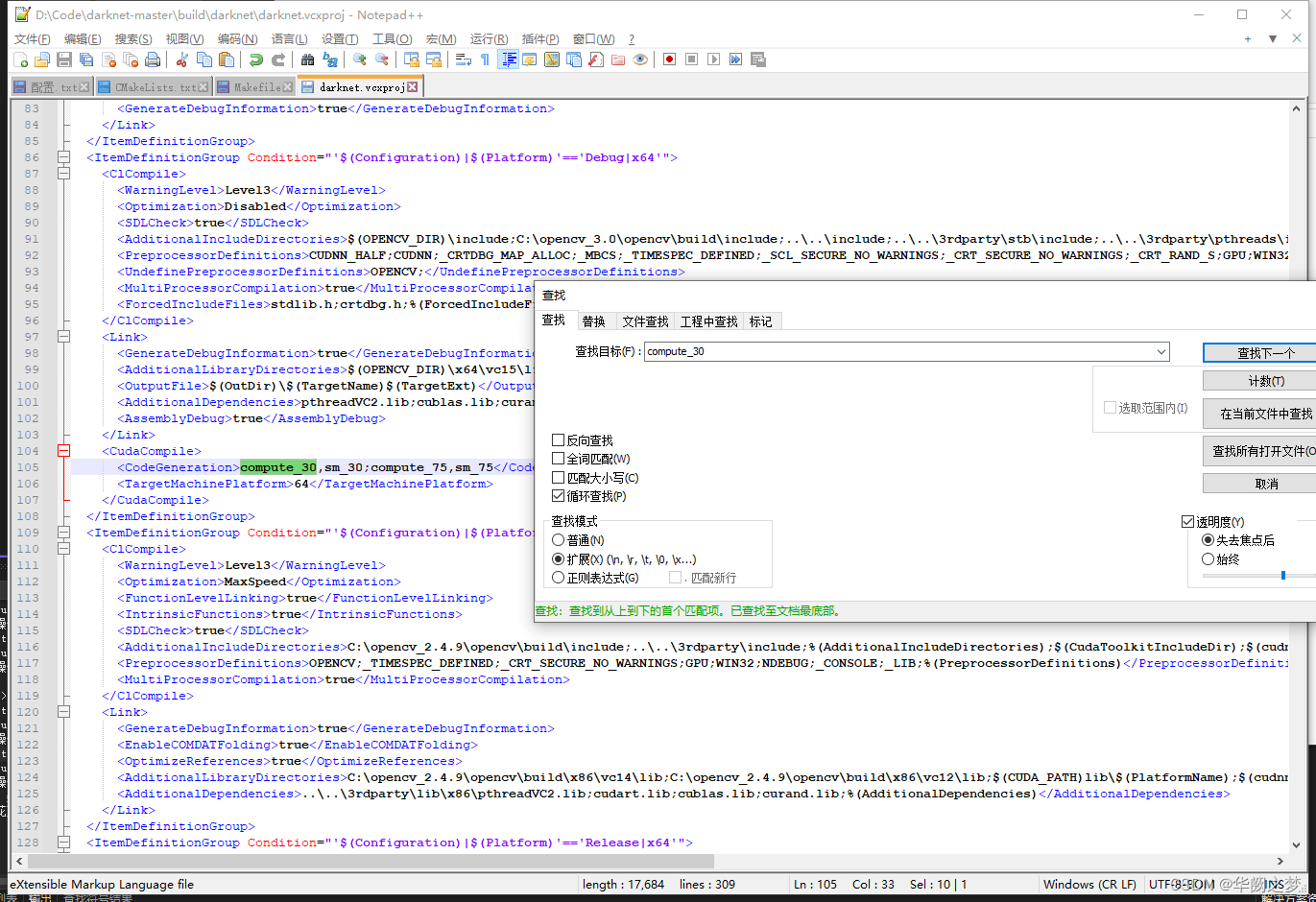Viewport: 1316px width, 902px height.
Task: Create a new file with toolbar icon
Action: point(20,59)
